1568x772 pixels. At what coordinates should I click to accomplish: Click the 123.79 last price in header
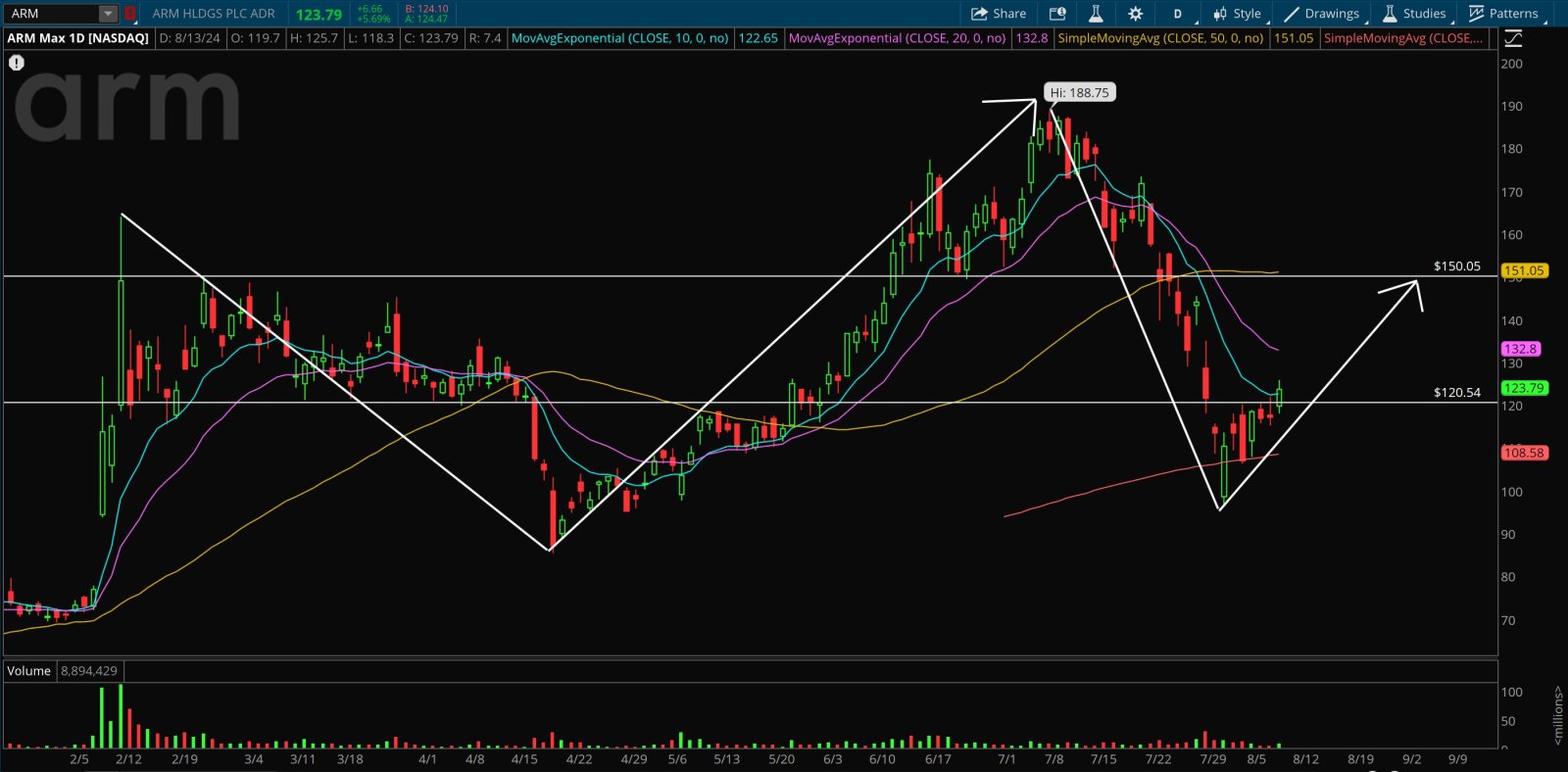(x=319, y=15)
